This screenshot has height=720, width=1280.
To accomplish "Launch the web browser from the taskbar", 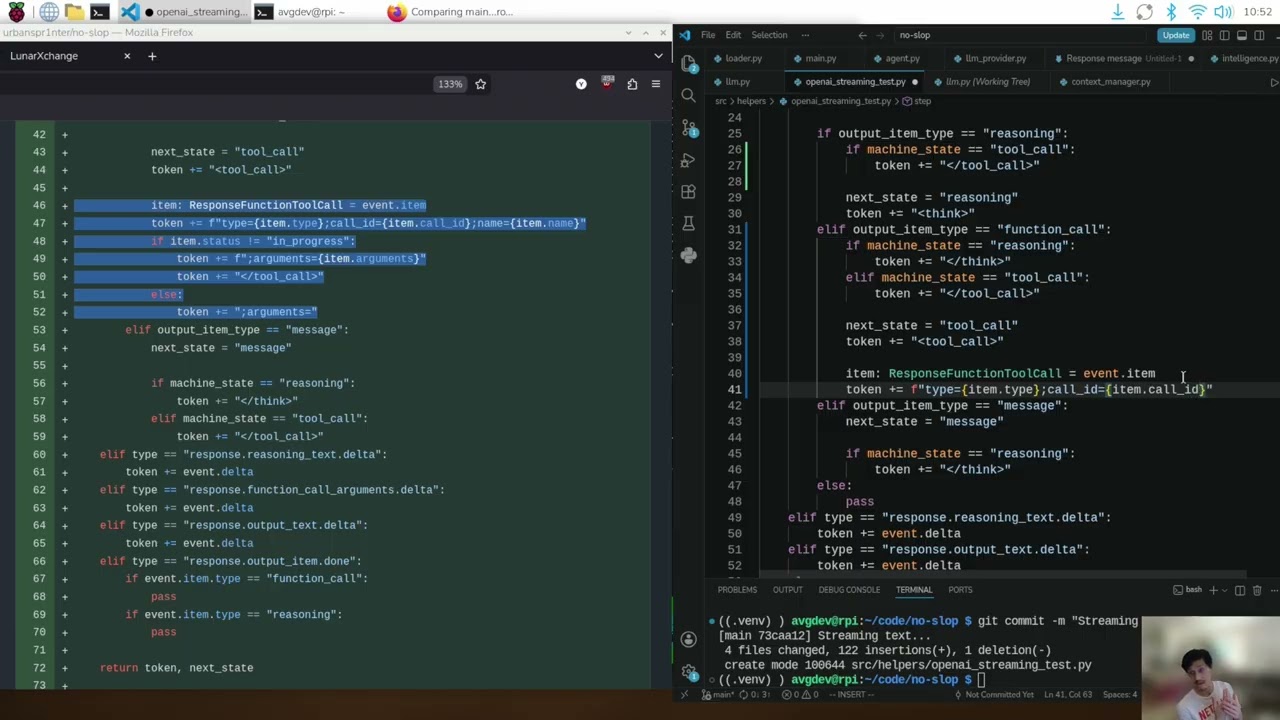I will [x=48, y=12].
